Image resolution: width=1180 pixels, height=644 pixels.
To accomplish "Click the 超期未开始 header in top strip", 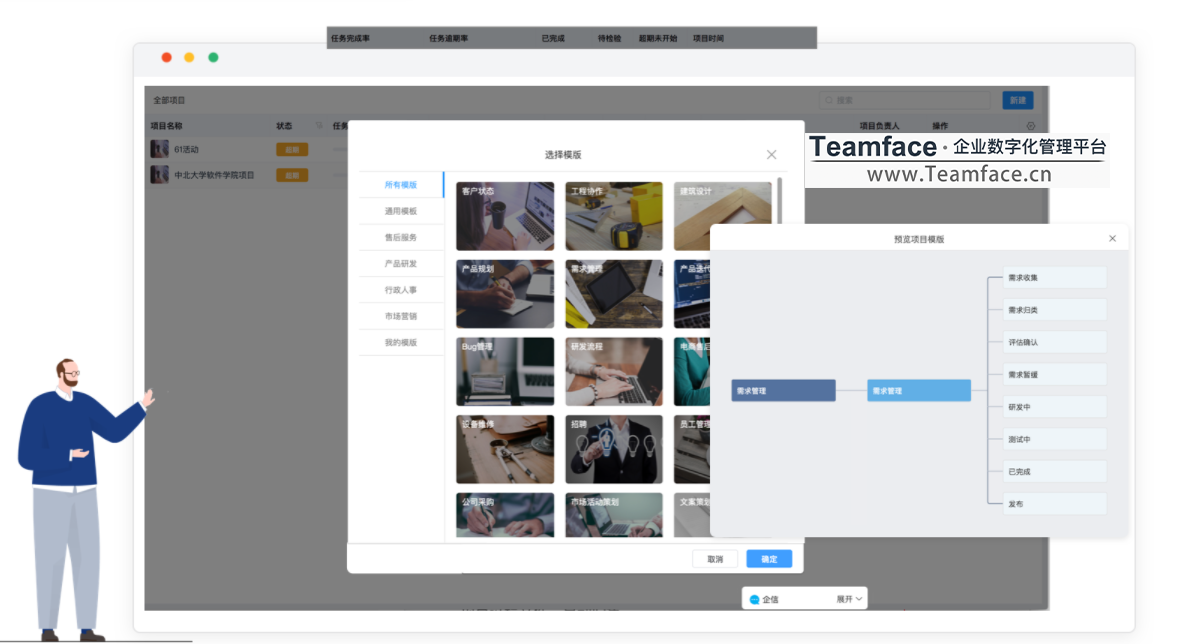I will [658, 38].
